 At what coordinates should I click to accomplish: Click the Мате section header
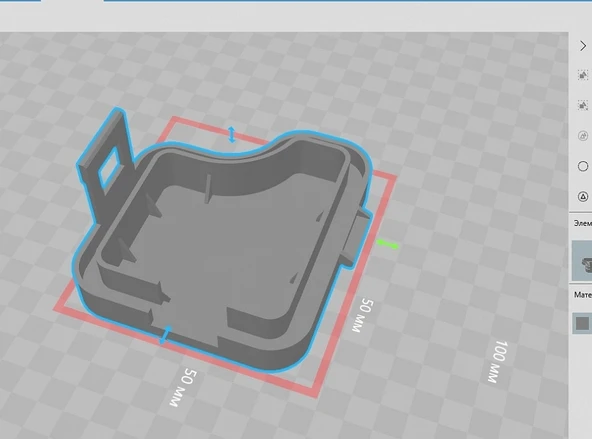tap(583, 295)
